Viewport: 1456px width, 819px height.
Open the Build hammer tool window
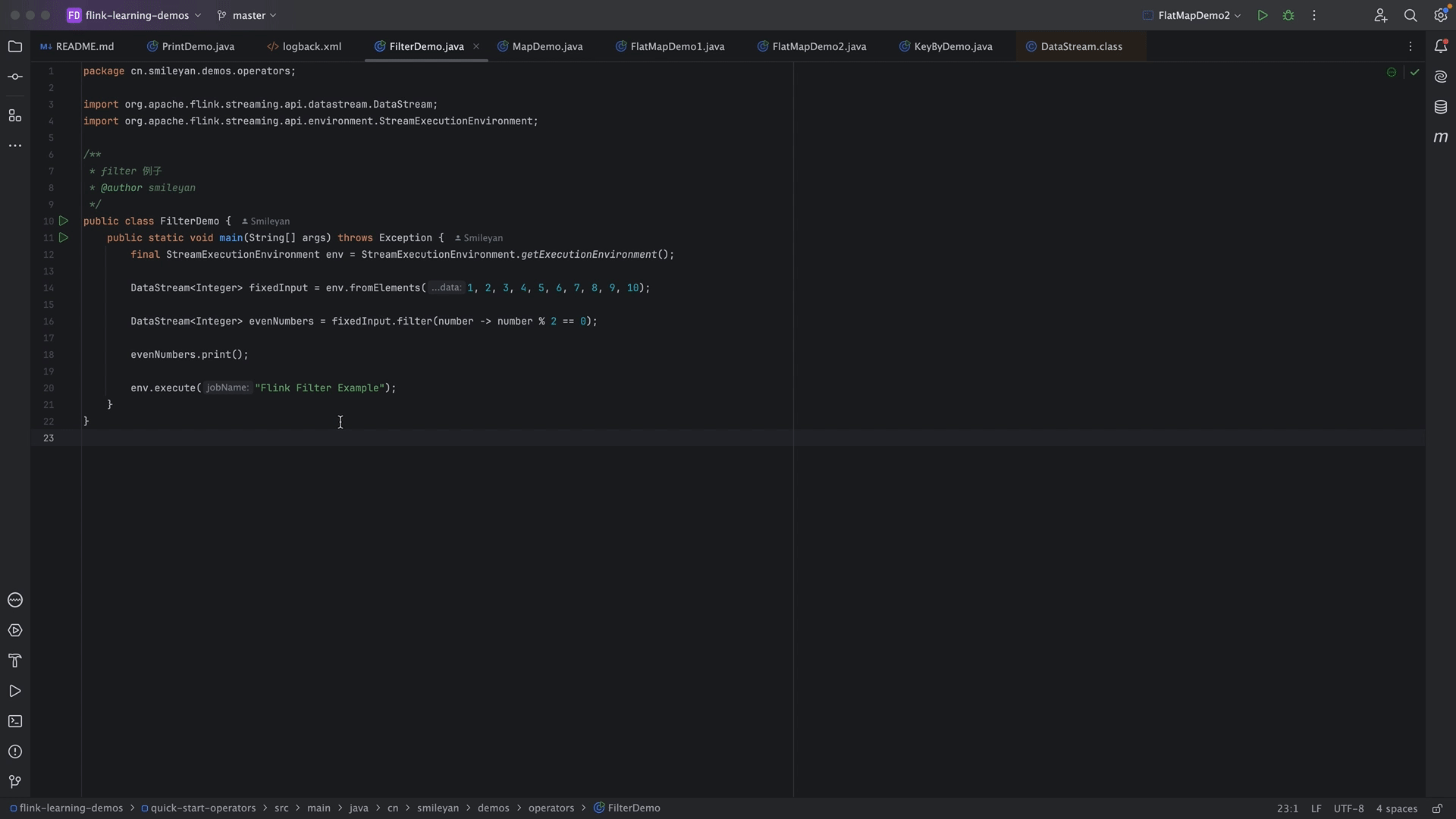pyautogui.click(x=15, y=661)
